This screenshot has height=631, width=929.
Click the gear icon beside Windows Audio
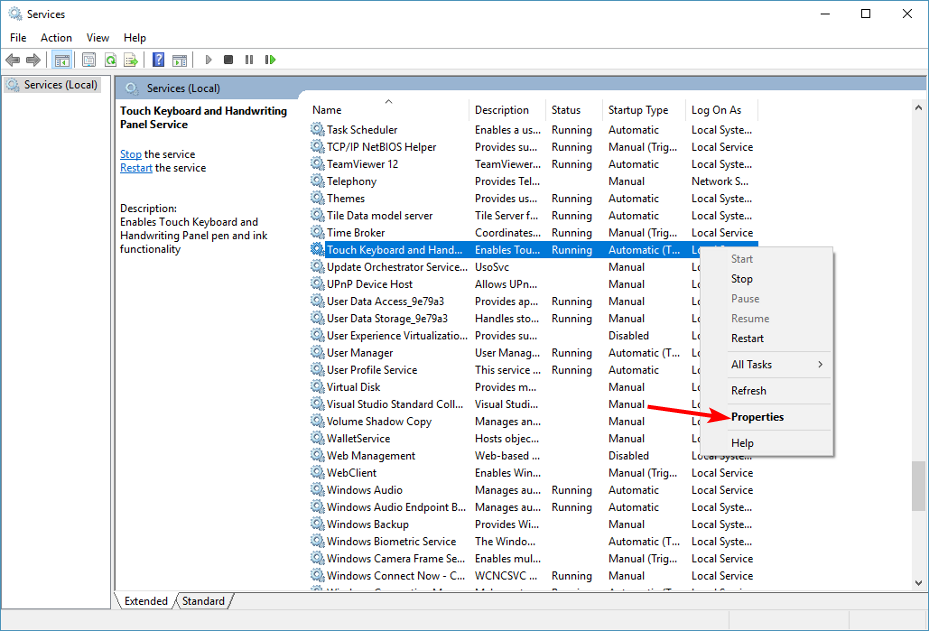(x=318, y=490)
